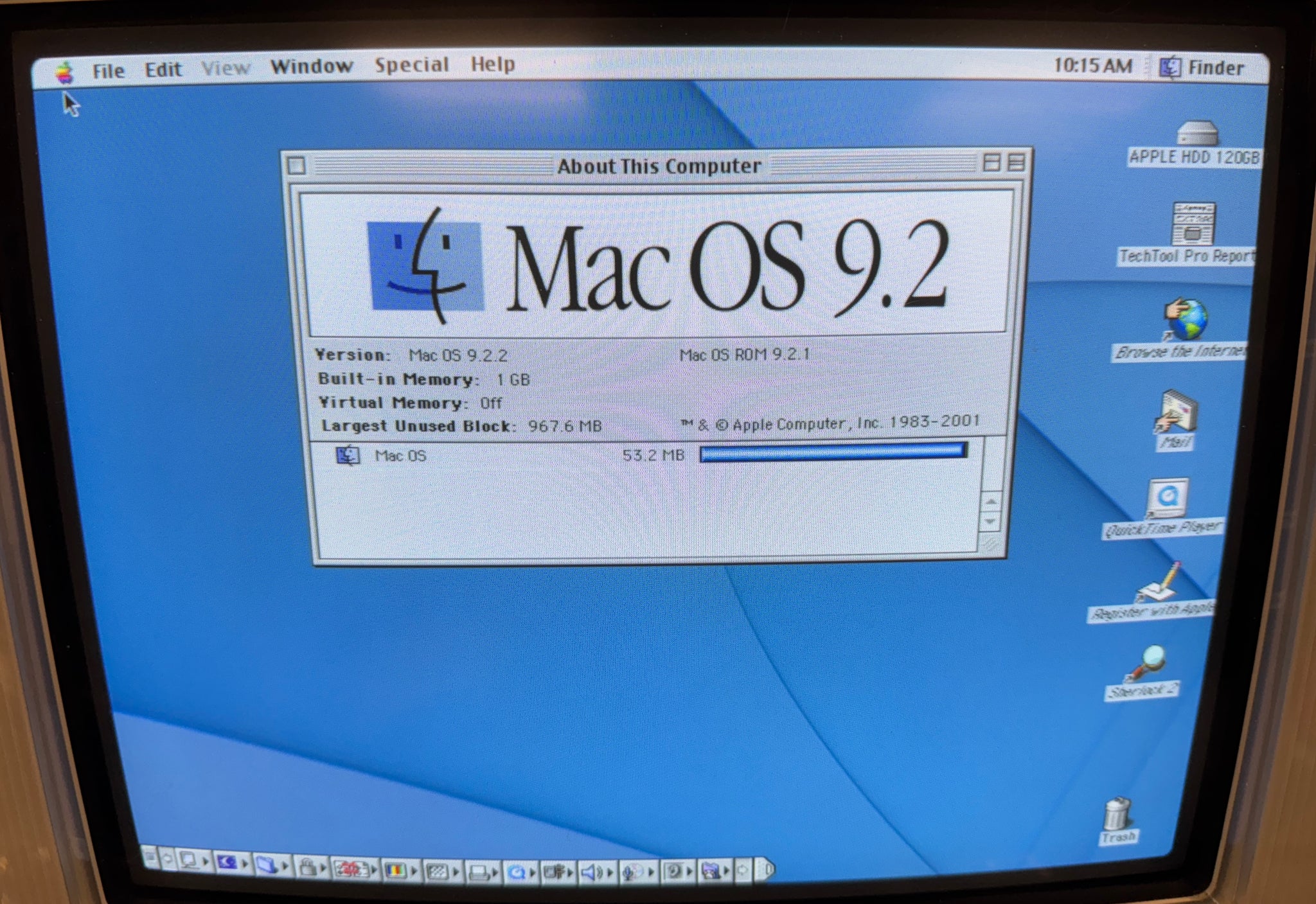
Task: Open the dimmed View menu
Action: click(226, 67)
